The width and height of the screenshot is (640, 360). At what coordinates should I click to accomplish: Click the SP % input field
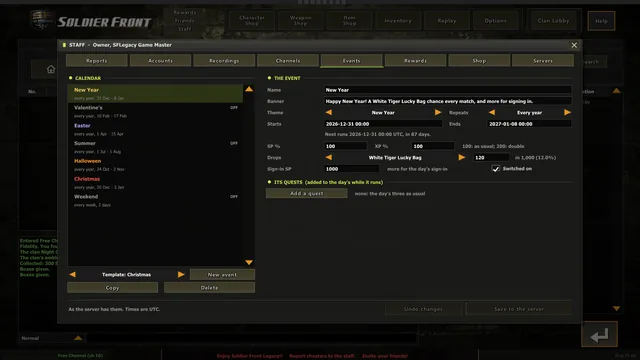(345, 146)
